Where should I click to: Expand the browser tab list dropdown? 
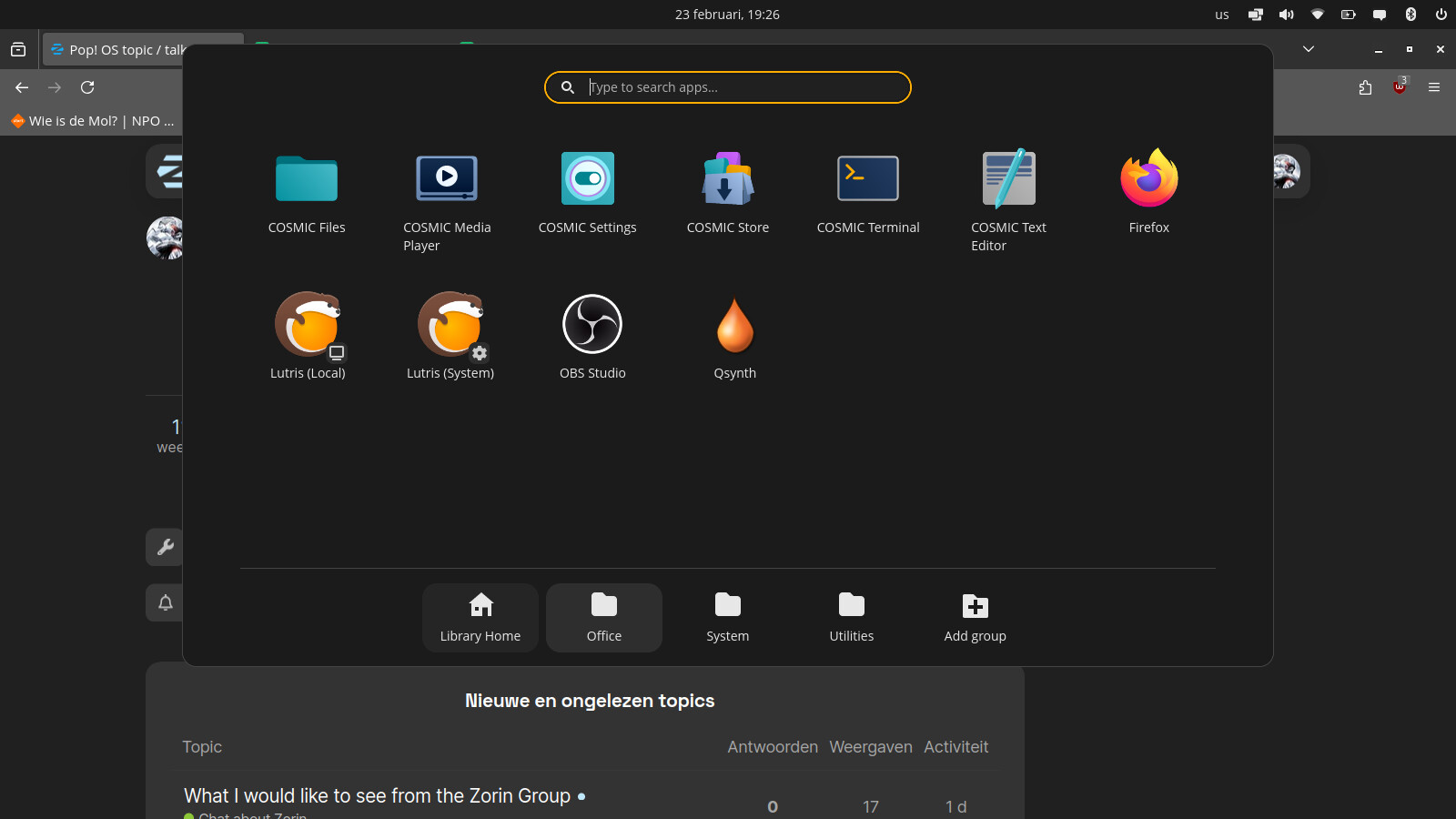1309,49
